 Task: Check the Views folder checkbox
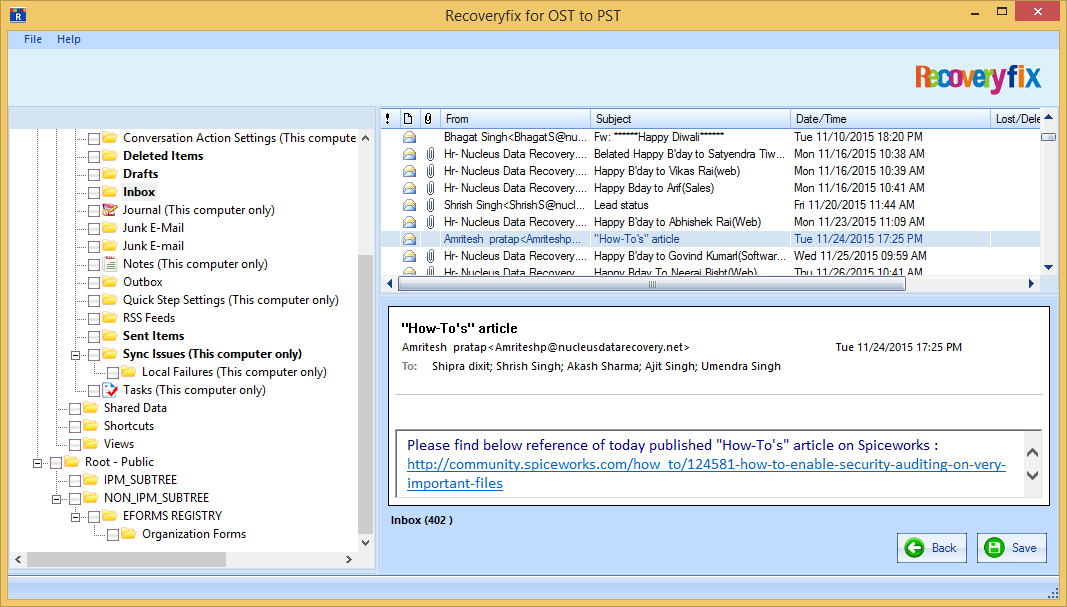(75, 445)
